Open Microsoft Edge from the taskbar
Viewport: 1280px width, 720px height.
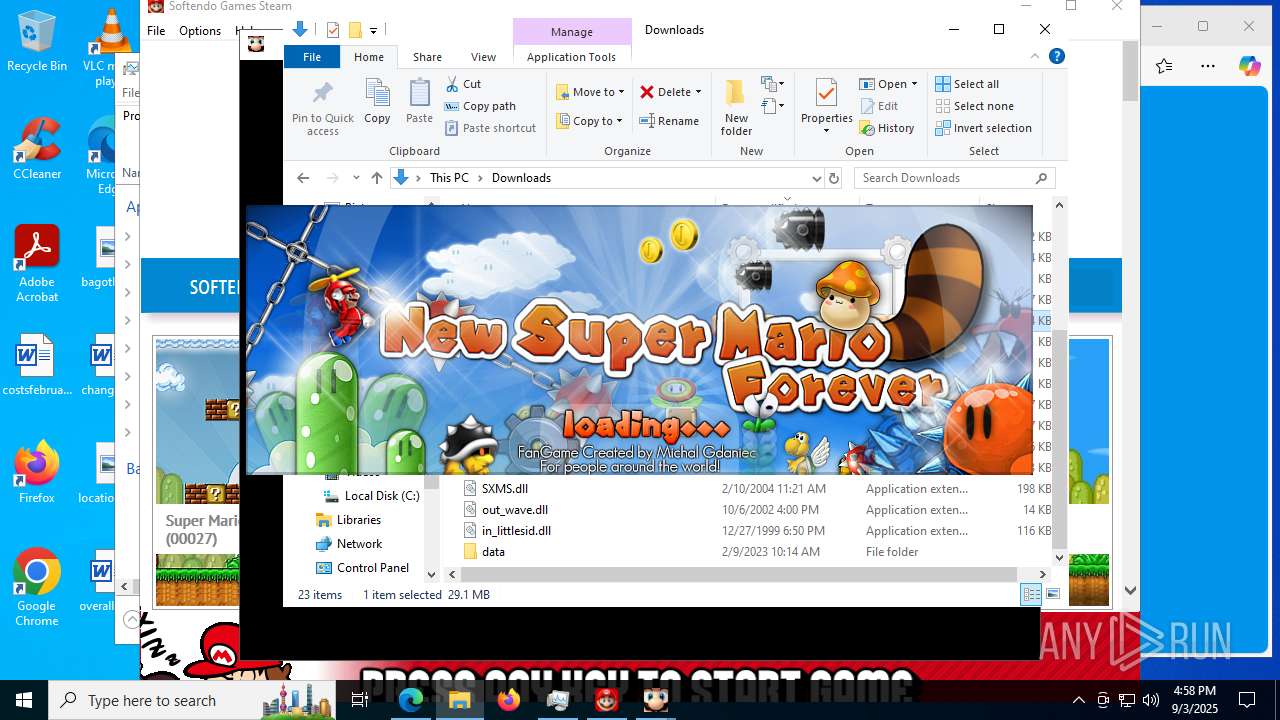tap(411, 700)
